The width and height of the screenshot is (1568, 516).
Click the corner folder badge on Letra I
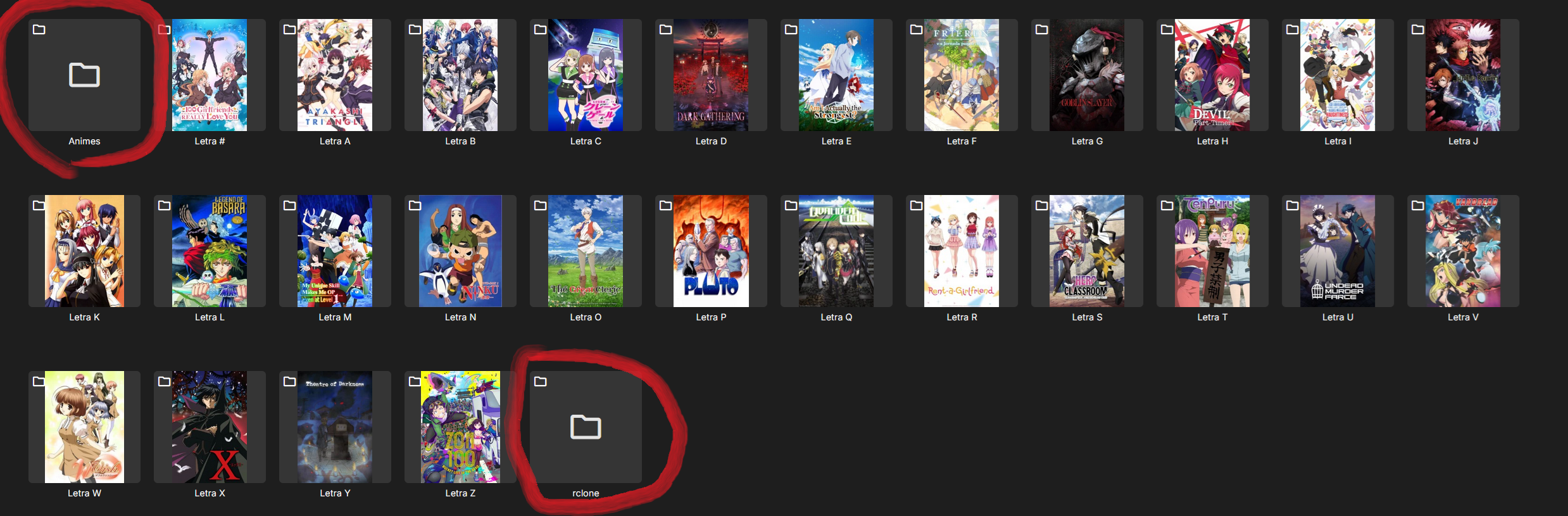[1292, 29]
